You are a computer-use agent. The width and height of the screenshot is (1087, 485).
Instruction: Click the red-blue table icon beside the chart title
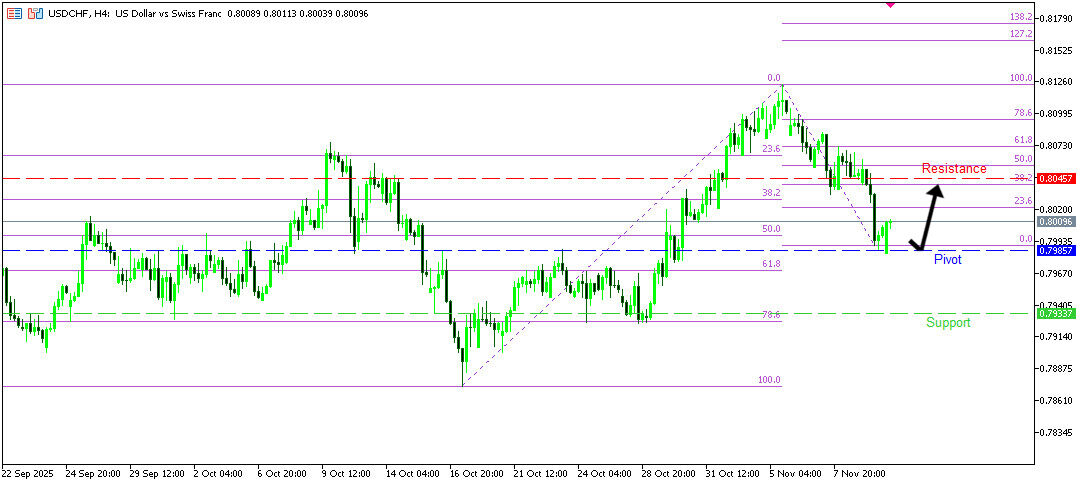[x=14, y=14]
